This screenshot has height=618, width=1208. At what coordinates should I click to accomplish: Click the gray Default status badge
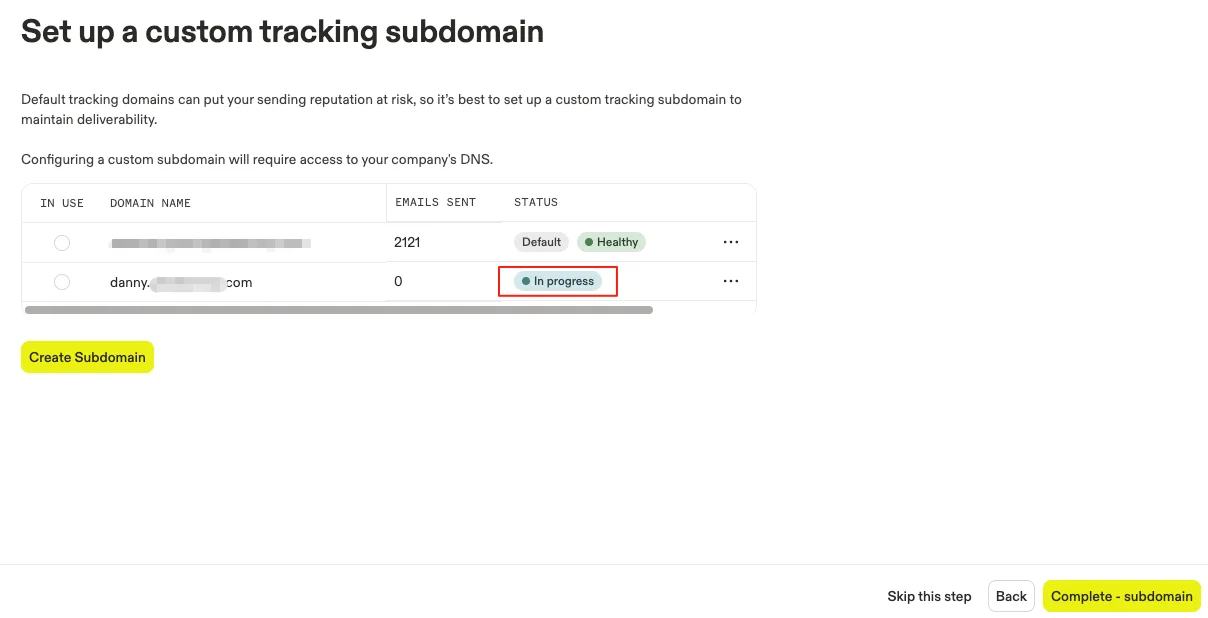[541, 242]
